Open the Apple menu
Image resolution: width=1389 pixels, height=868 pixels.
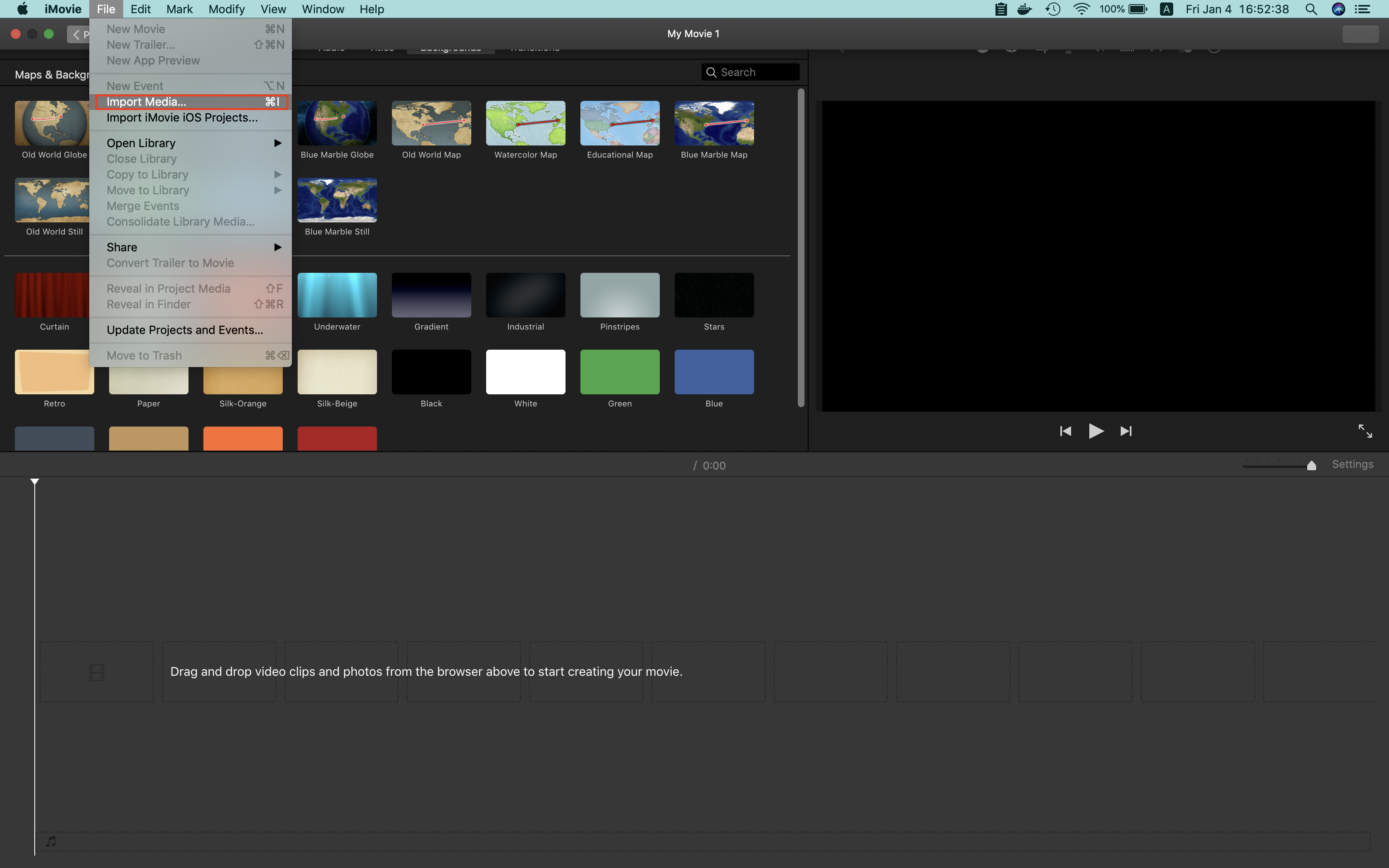pos(22,9)
